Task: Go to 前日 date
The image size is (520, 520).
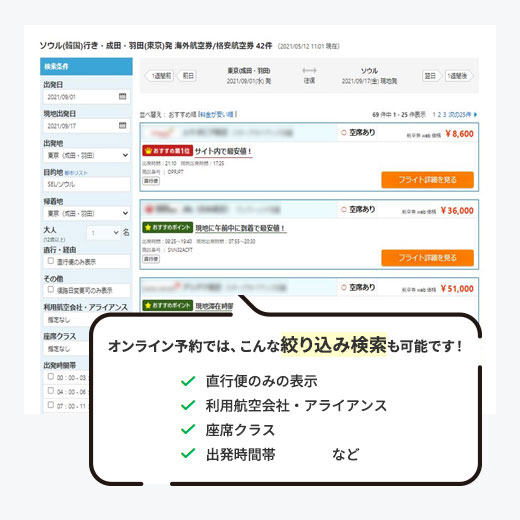Action: coord(187,76)
